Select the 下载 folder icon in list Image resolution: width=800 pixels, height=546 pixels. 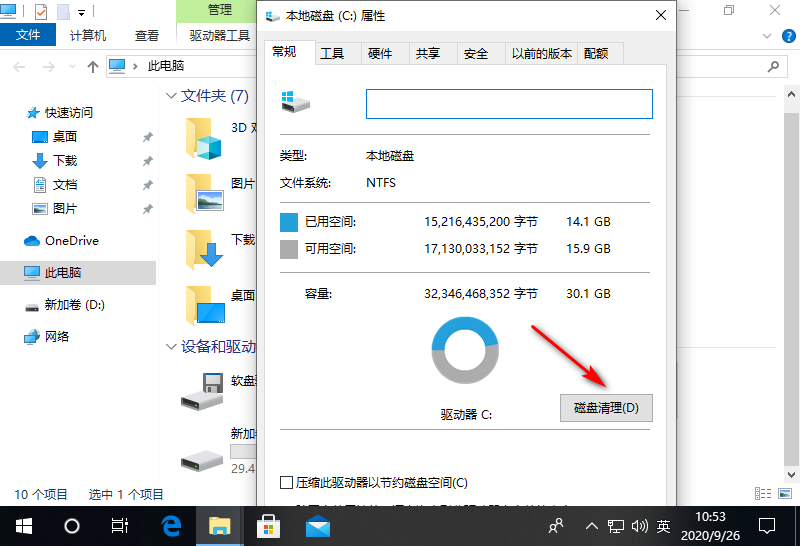pyautogui.click(x=204, y=250)
